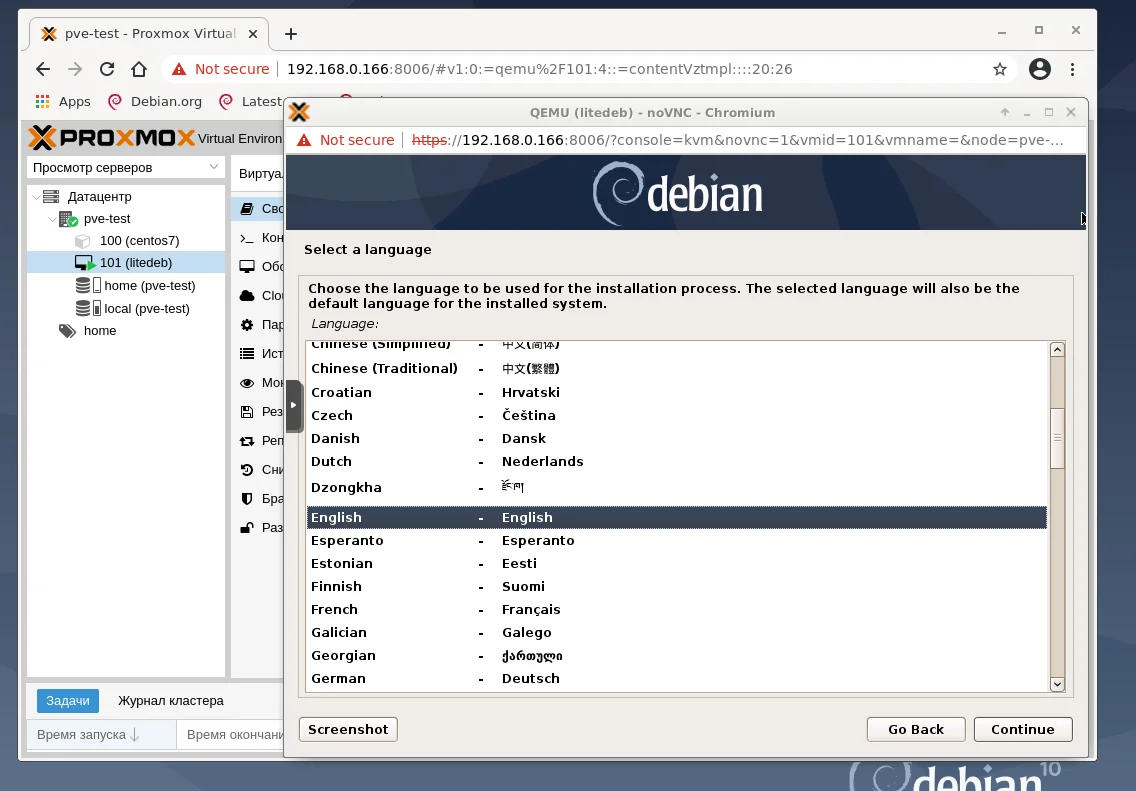Open the Консоль terminal icon
Viewport: 1136px width, 791px height.
(x=247, y=237)
